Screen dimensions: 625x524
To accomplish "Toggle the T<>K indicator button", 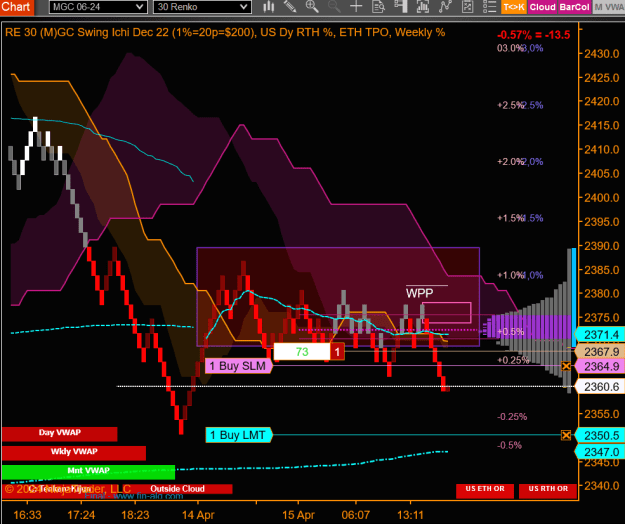I will click(514, 7).
